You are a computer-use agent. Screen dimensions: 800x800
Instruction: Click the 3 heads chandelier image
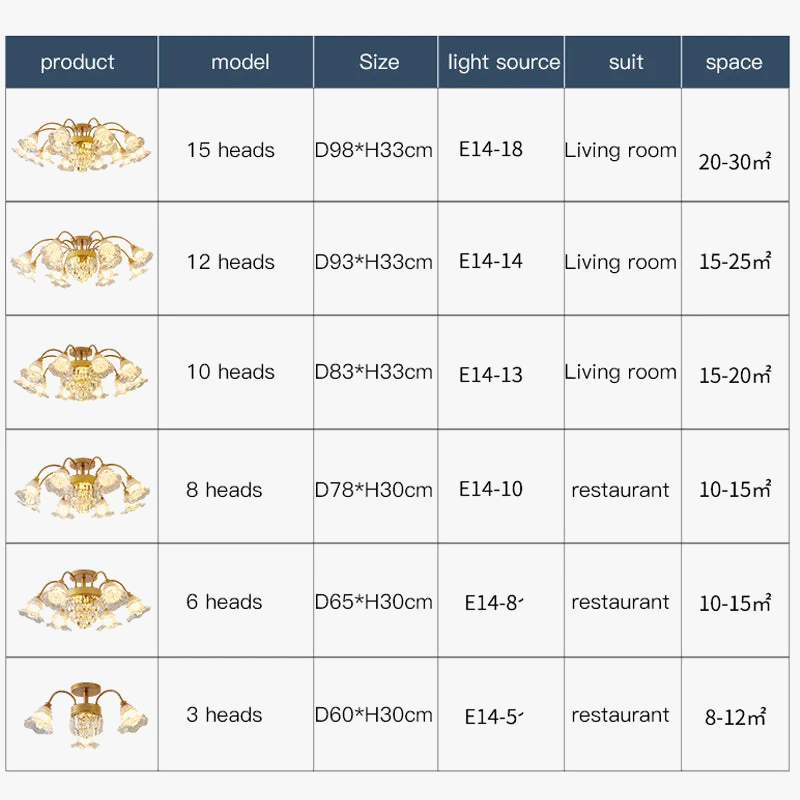[81, 712]
